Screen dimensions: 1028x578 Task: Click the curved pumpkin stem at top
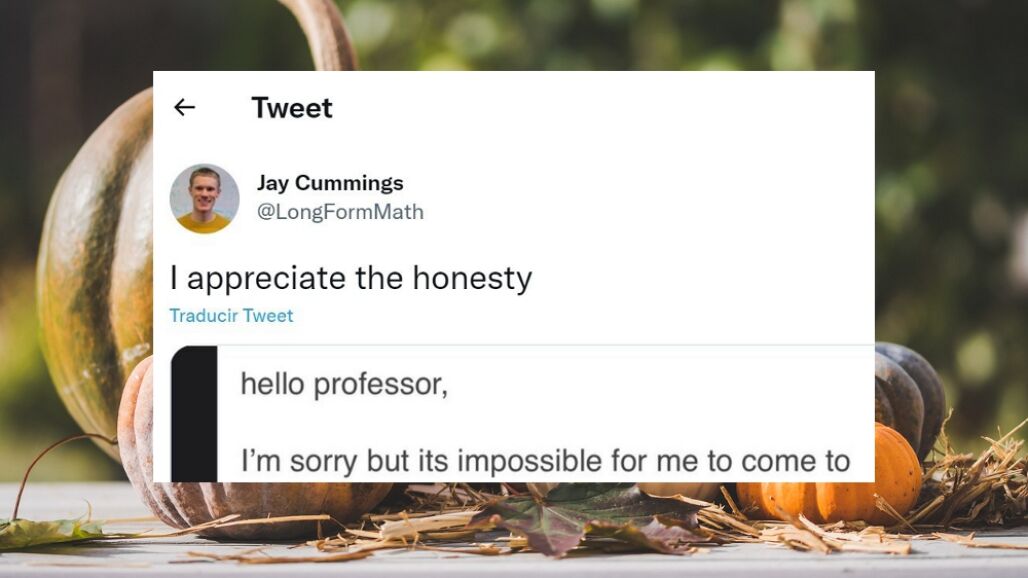pos(321,34)
